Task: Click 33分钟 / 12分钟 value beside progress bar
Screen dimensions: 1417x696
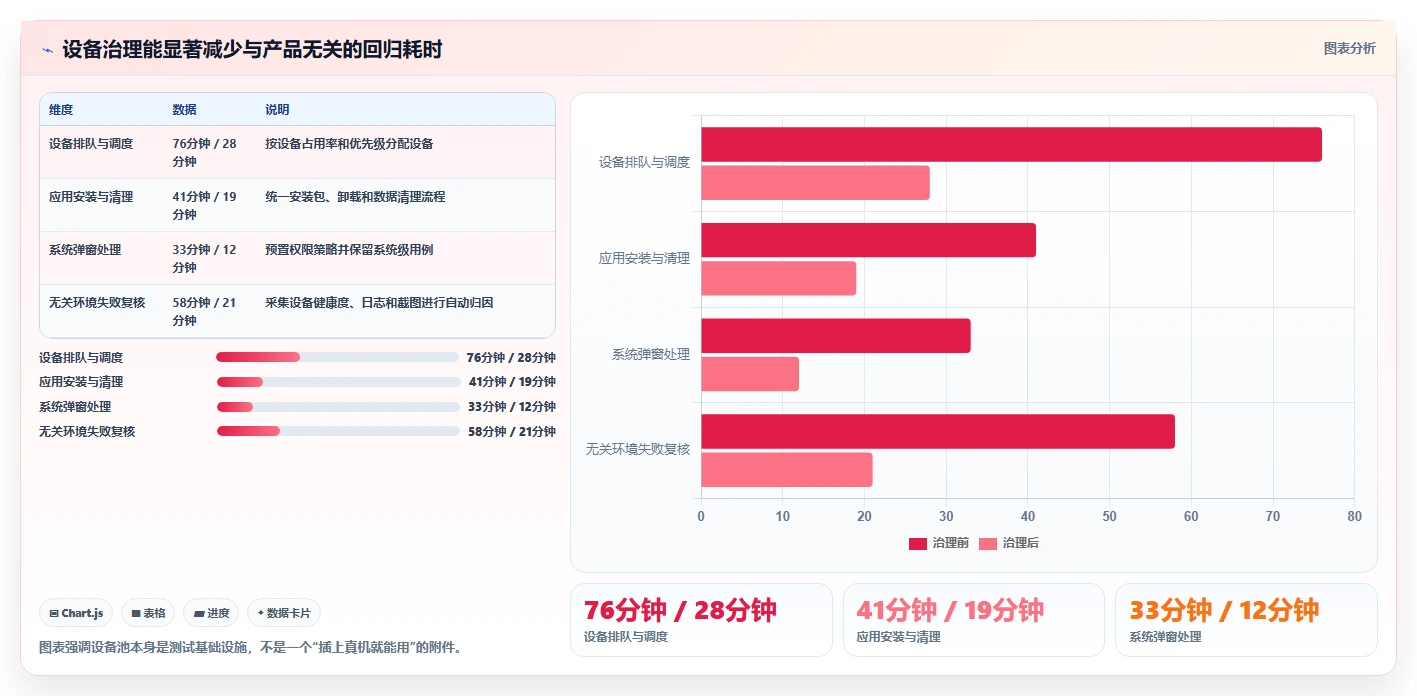Action: pyautogui.click(x=512, y=407)
